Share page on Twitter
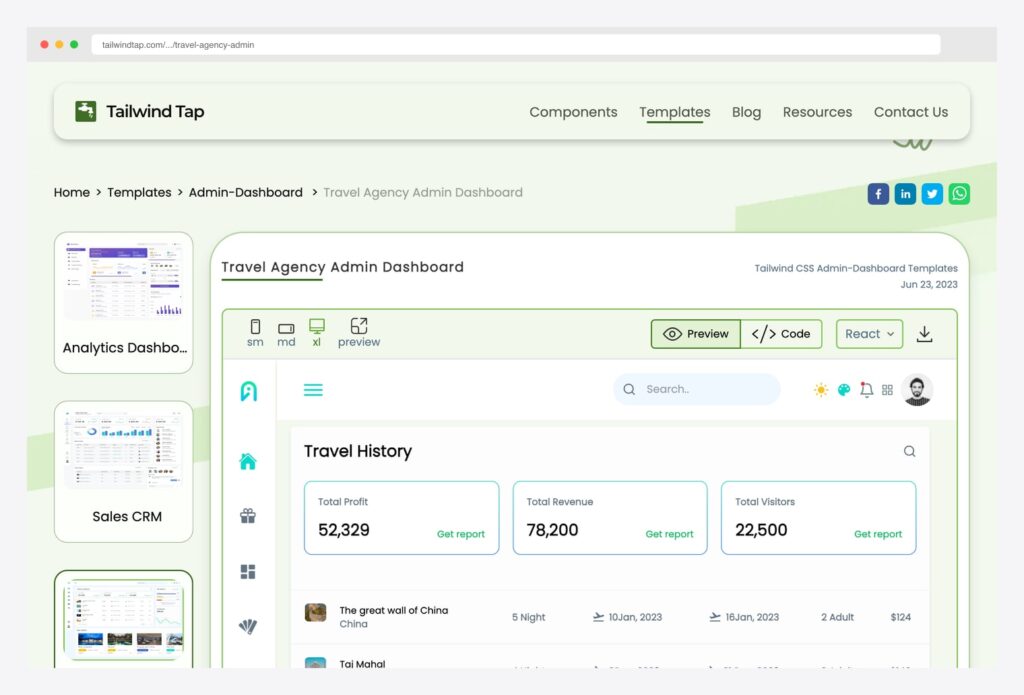 [x=932, y=194]
